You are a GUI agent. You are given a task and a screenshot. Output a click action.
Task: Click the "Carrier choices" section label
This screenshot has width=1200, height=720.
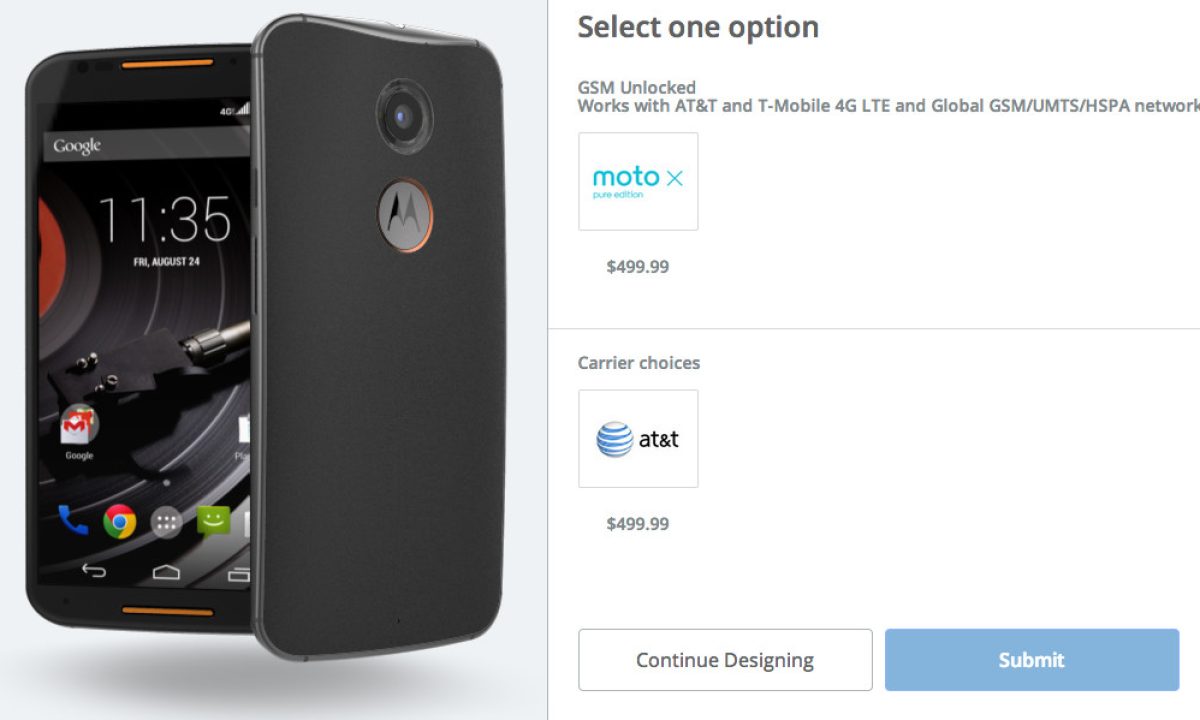pos(639,363)
